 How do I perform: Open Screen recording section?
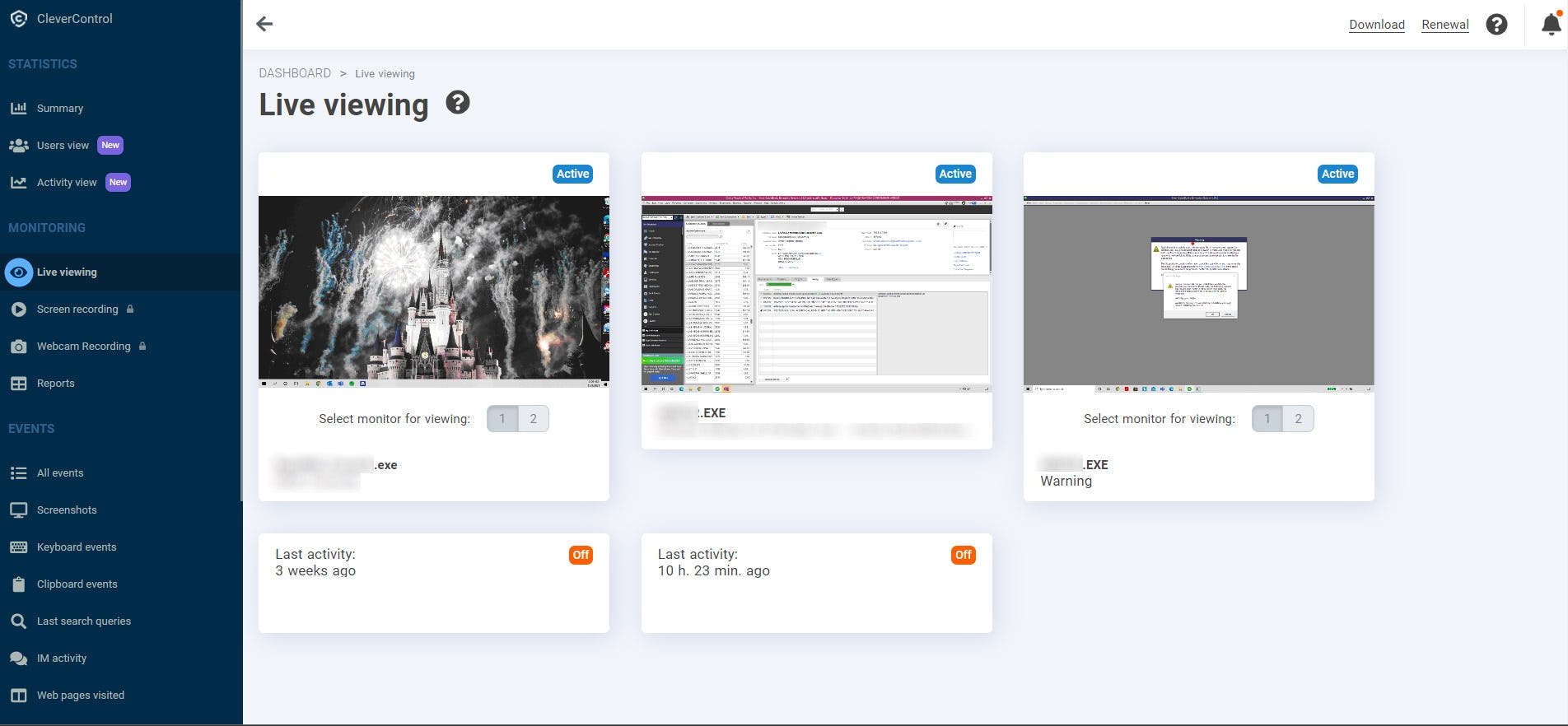77,309
